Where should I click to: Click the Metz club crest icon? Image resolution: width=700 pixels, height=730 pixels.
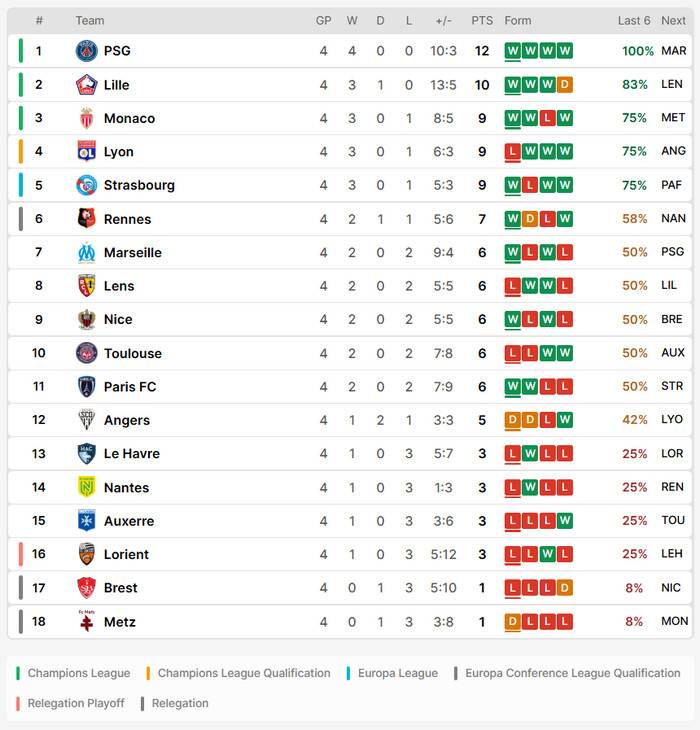click(x=87, y=621)
